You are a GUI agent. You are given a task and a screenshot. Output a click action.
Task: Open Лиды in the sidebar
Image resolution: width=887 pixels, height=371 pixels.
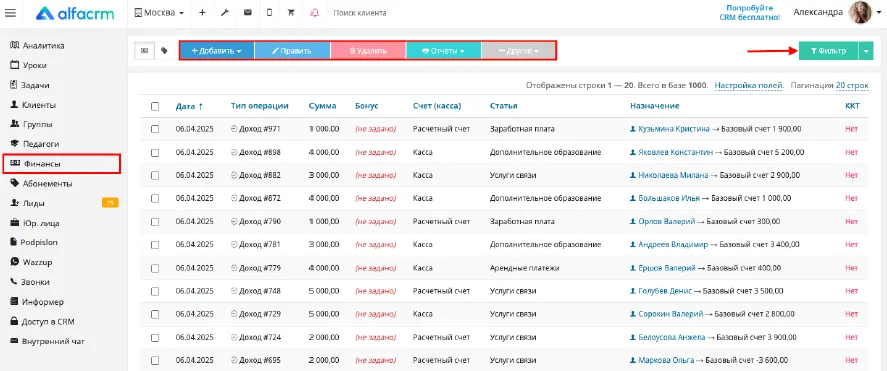pos(28,203)
